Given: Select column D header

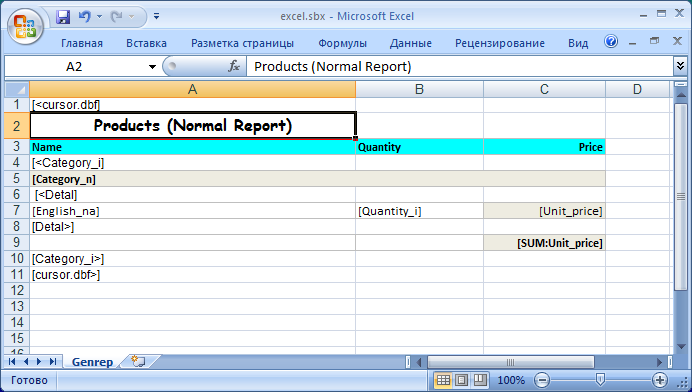Looking at the screenshot, I should [637, 89].
